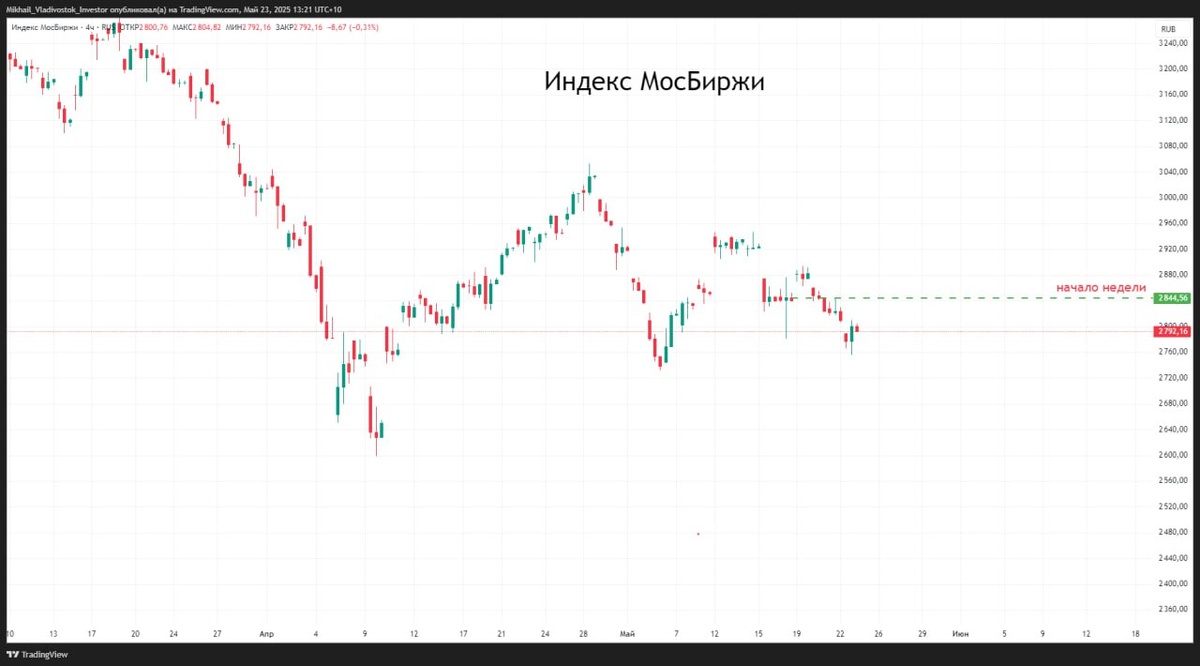Click the '21' date label on time axis
The height and width of the screenshot is (666, 1200).
point(501,633)
